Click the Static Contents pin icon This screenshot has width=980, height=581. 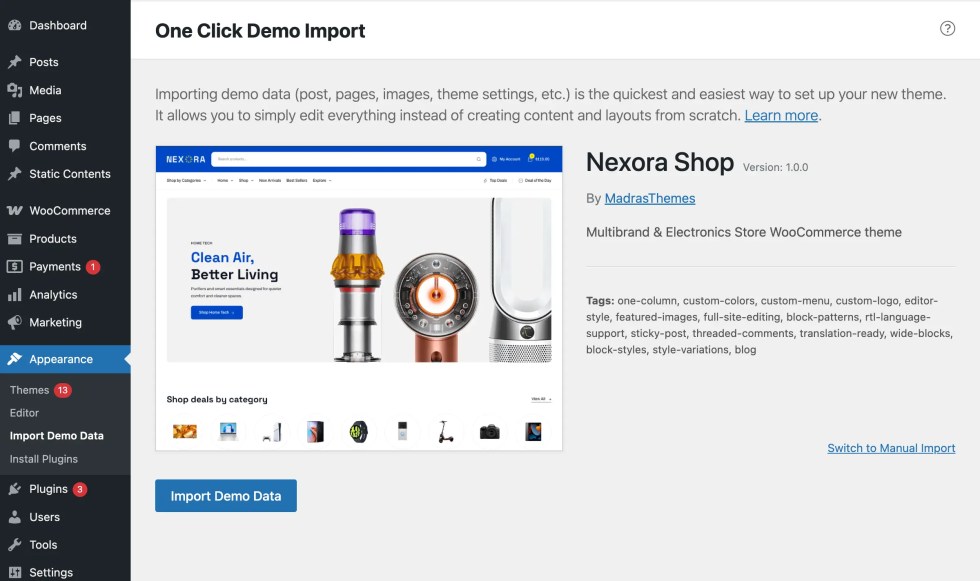(x=14, y=174)
